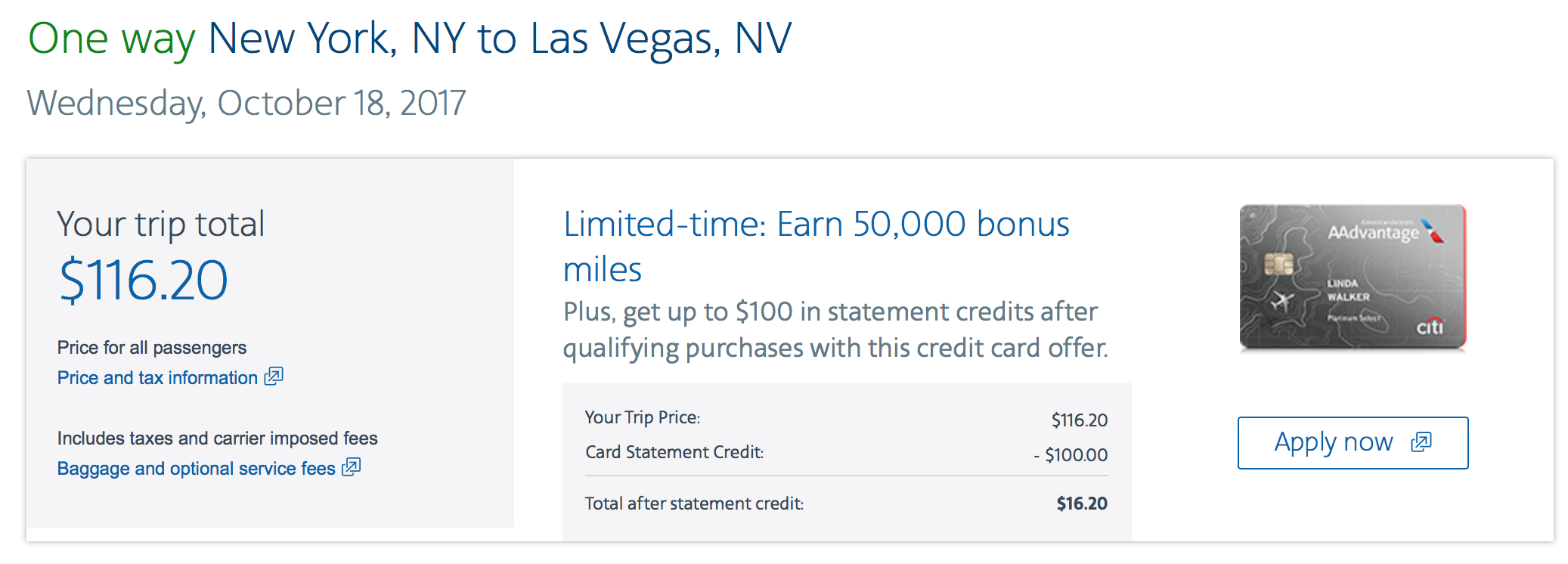Image resolution: width=1568 pixels, height=564 pixels.
Task: Click the $16.20 total after statement credit
Action: pos(1082,504)
